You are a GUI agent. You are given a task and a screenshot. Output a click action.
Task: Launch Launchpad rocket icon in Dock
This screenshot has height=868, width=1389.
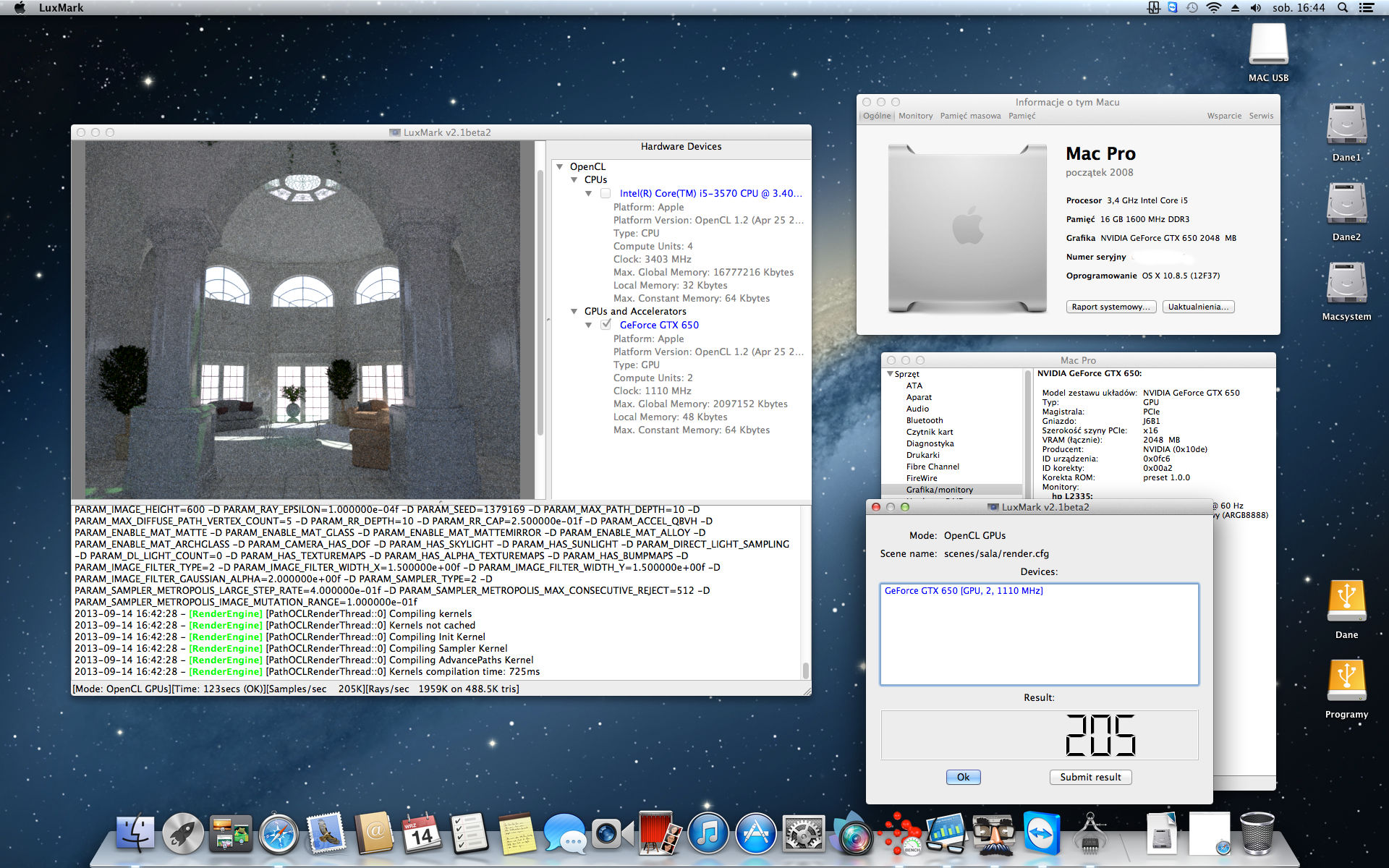[182, 833]
